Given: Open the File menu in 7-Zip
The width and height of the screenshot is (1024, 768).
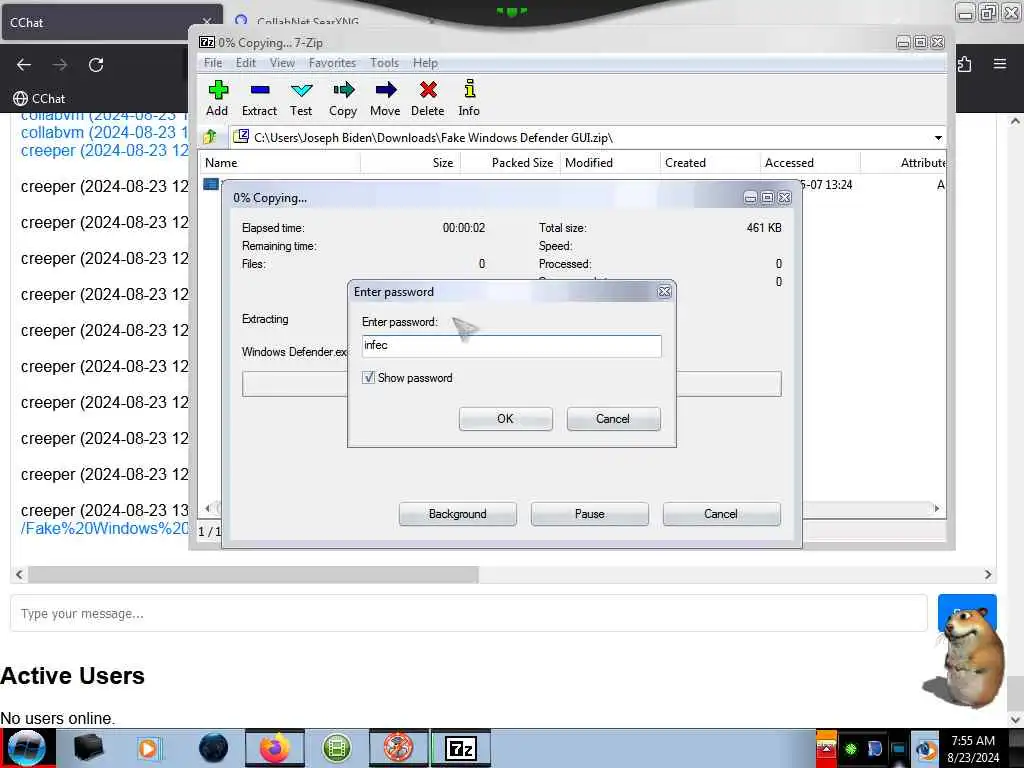Looking at the screenshot, I should [213, 63].
